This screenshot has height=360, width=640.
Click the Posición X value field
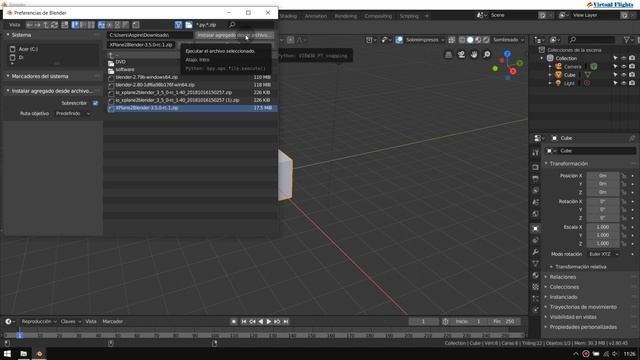click(603, 176)
